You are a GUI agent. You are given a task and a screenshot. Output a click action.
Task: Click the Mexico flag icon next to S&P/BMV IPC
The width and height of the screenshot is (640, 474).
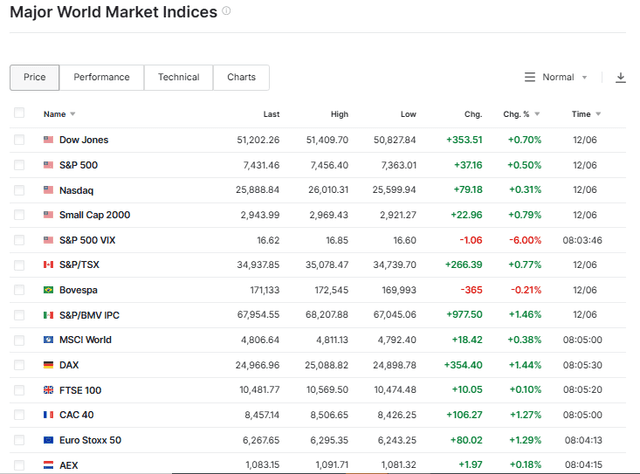48,315
